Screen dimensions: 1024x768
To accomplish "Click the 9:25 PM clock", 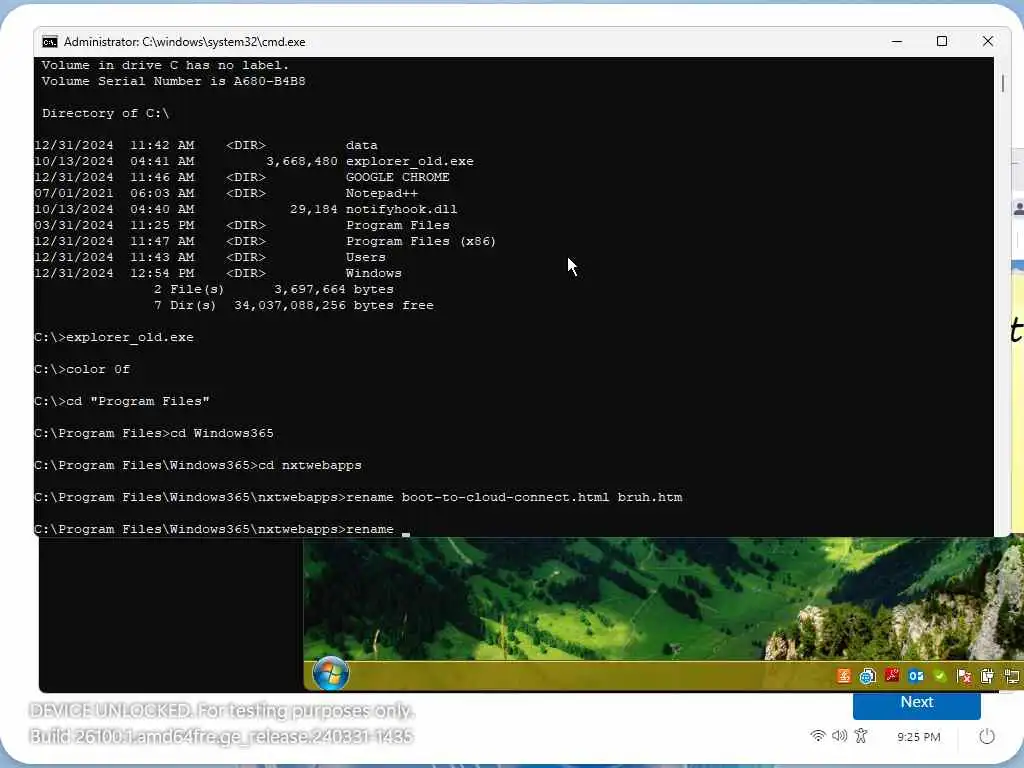I will click(x=918, y=737).
